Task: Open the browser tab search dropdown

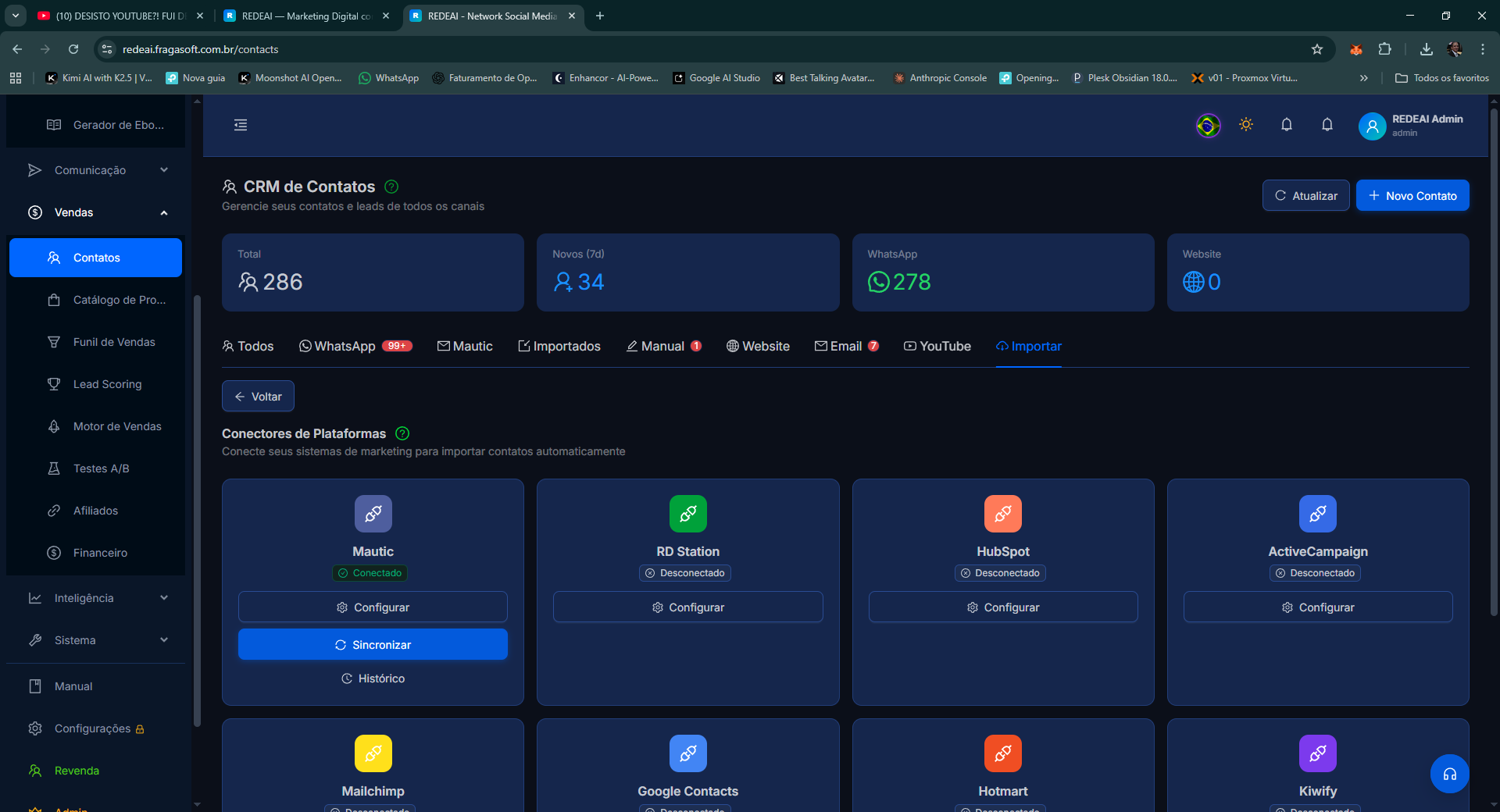Action: [x=16, y=16]
